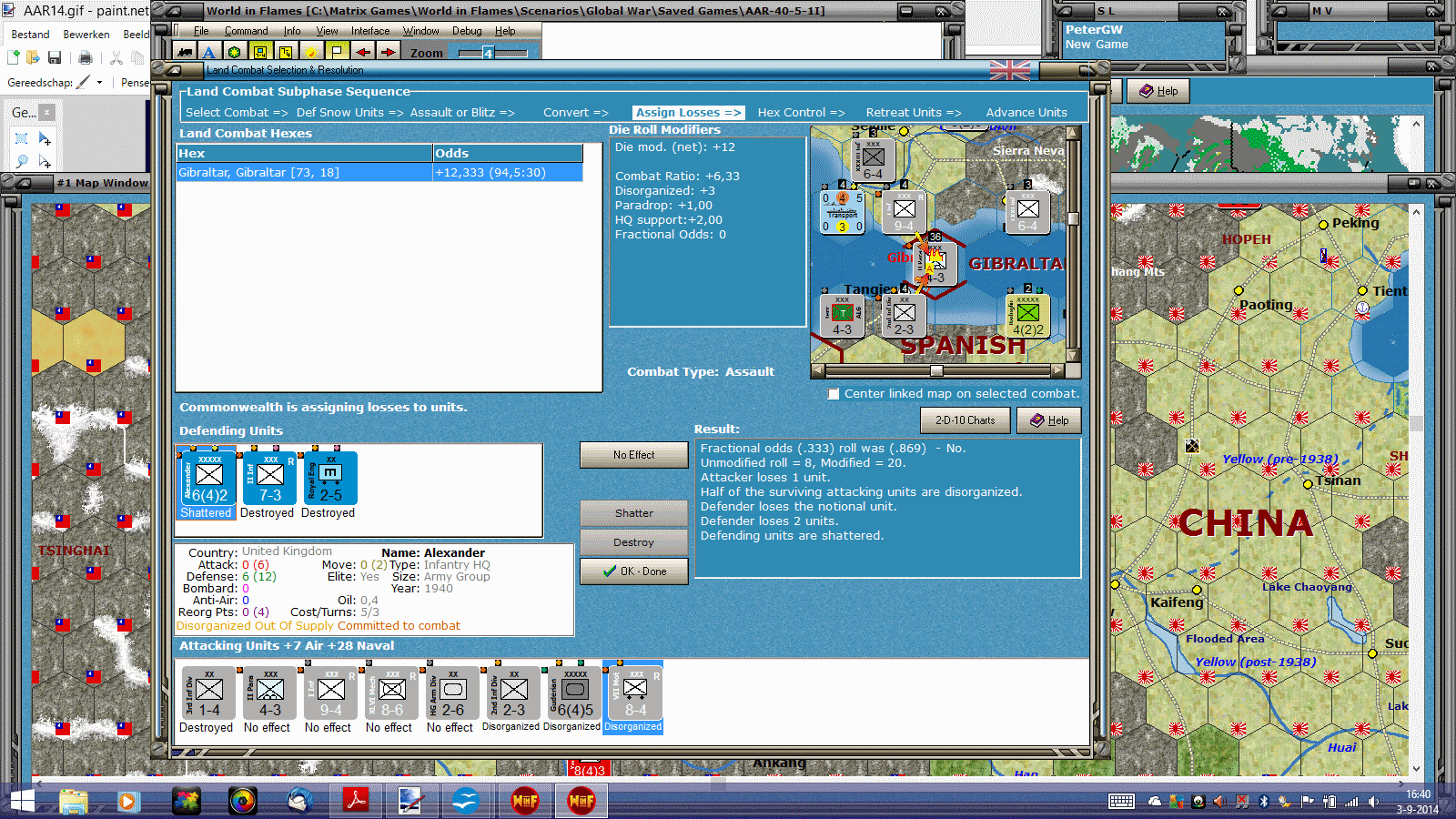
Task: Click the Hex Control subphase step
Action: [x=801, y=113]
